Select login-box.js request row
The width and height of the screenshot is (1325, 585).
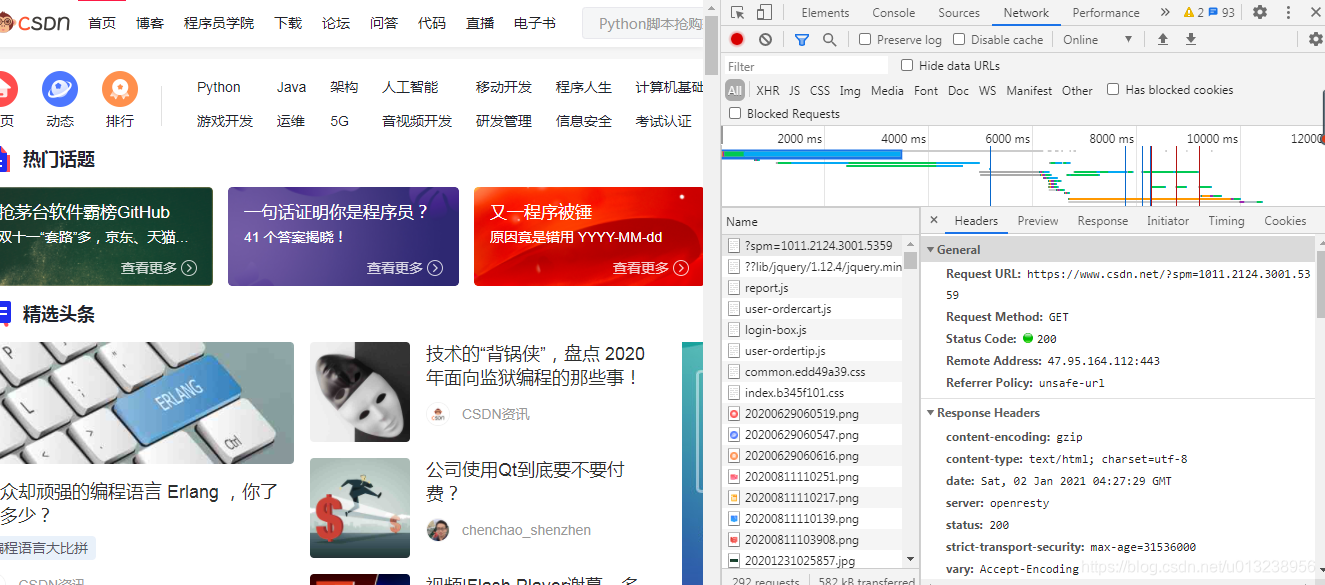(813, 329)
